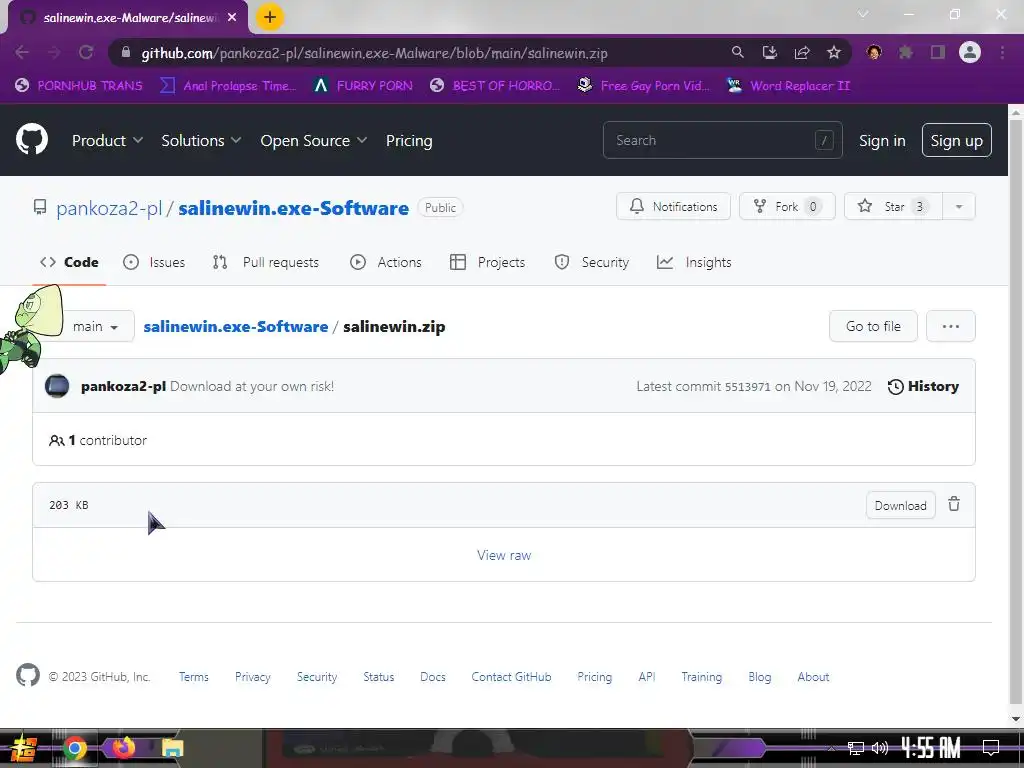Click the pankoza2-pl avatar image
This screenshot has width=1024, height=768.
click(57, 386)
